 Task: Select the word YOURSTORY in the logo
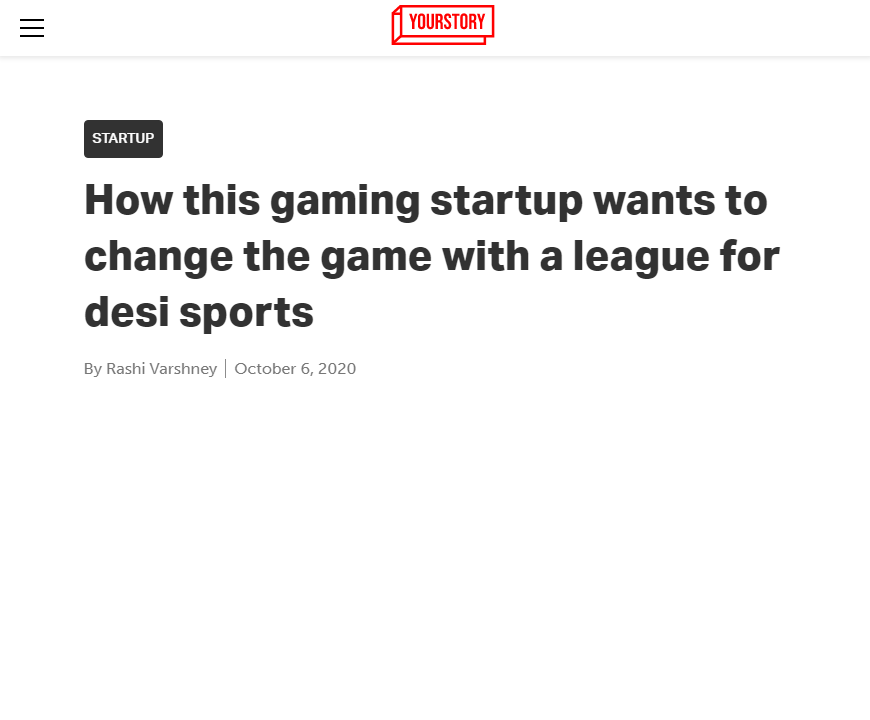tap(447, 24)
